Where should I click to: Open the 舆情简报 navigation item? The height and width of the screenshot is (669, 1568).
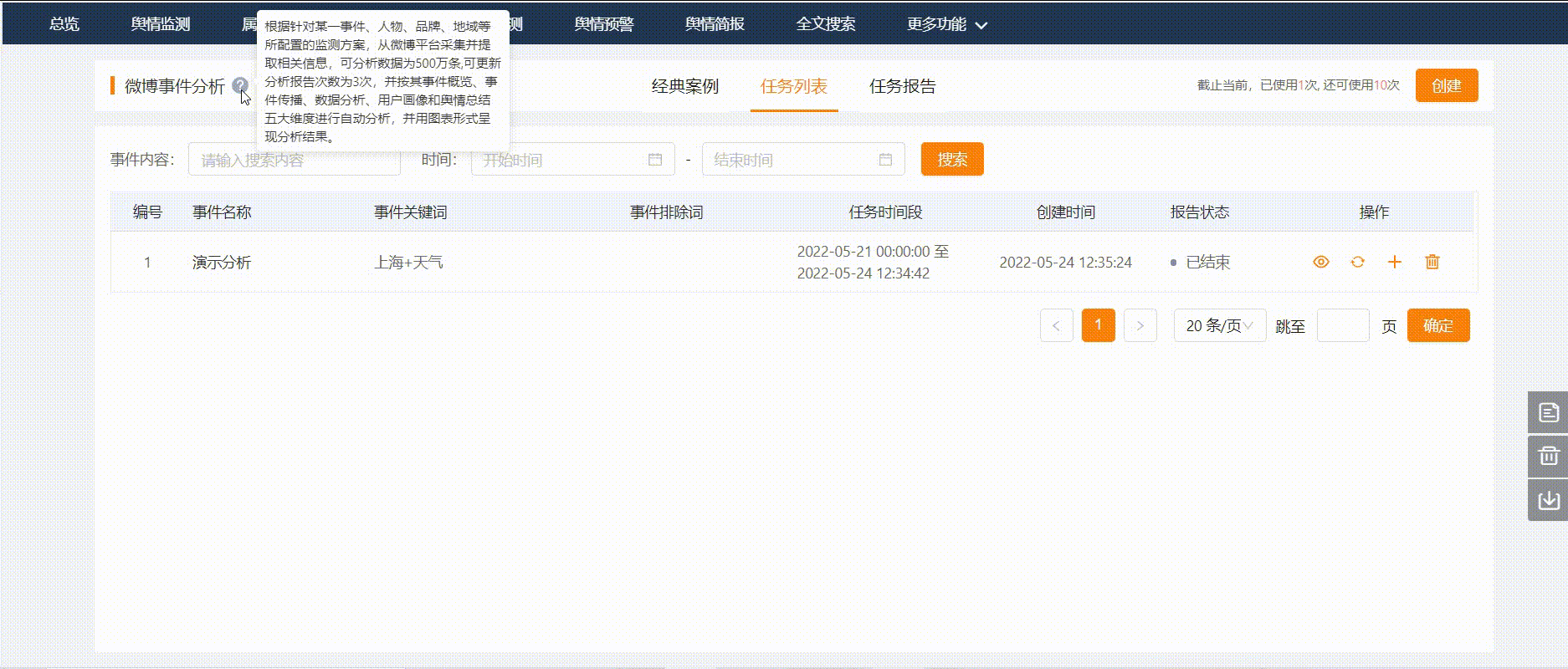715,24
